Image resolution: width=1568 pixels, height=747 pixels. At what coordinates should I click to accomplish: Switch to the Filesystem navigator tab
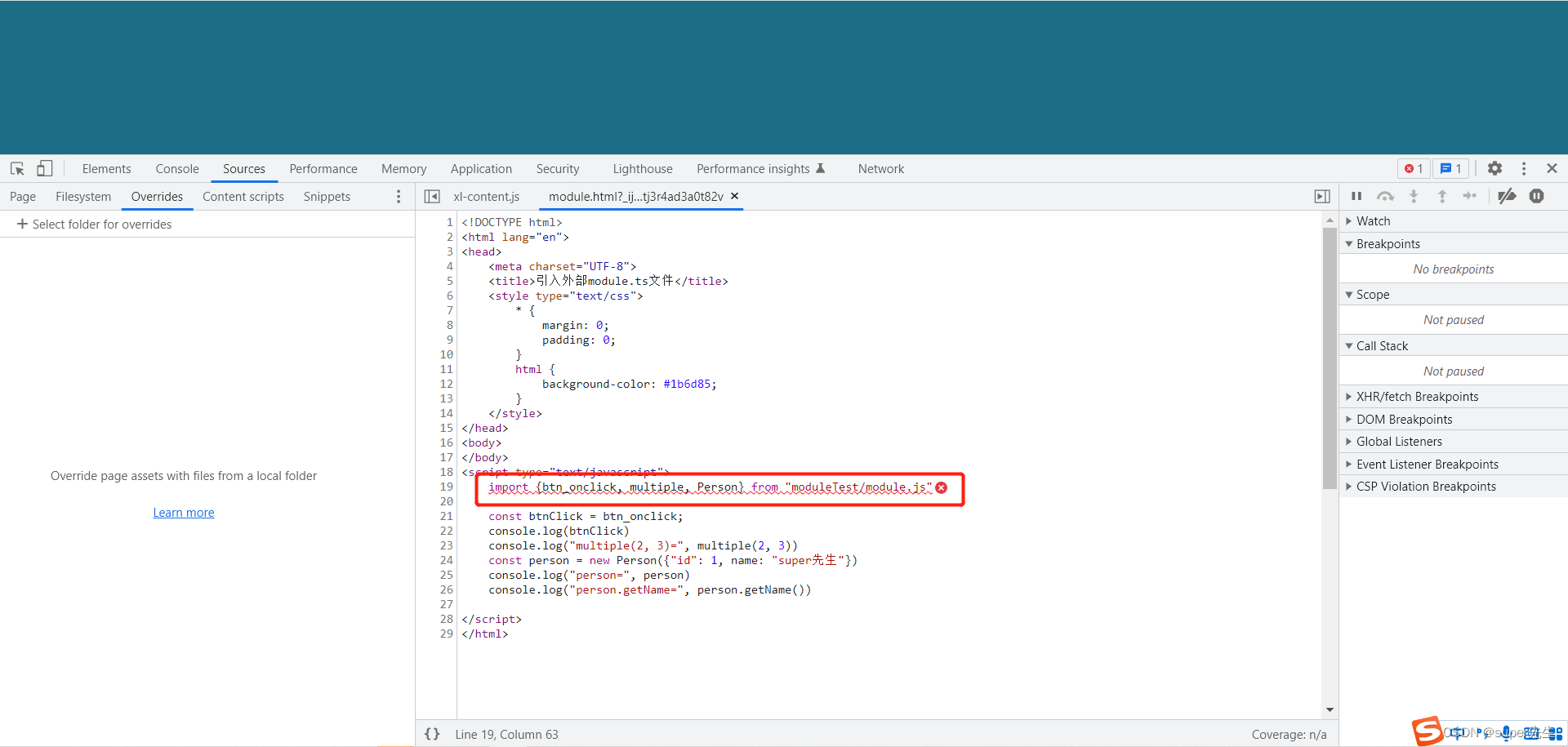tap(83, 196)
